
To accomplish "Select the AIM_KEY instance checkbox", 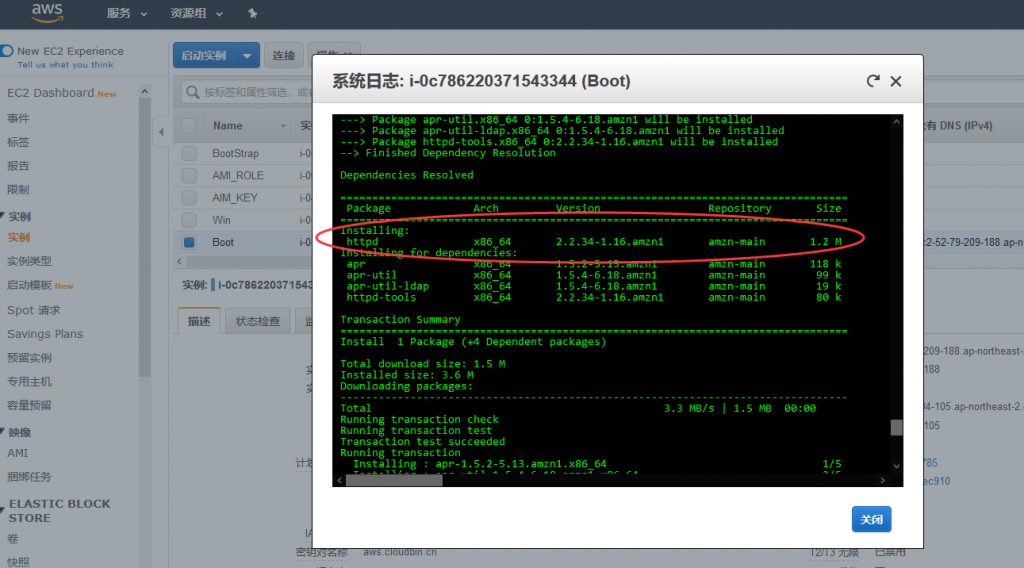I will pos(189,198).
